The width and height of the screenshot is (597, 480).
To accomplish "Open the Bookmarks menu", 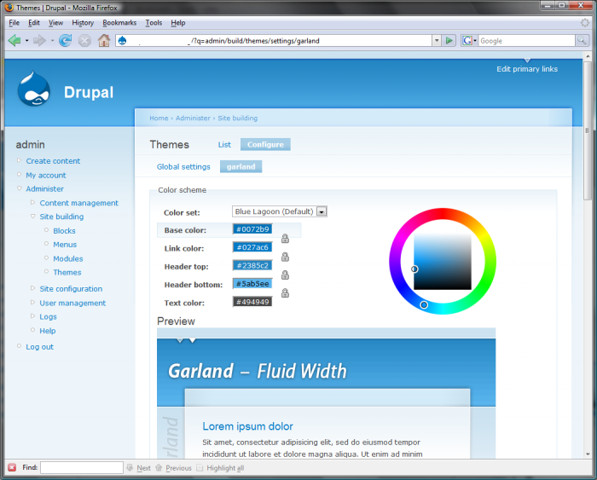I will 120,23.
